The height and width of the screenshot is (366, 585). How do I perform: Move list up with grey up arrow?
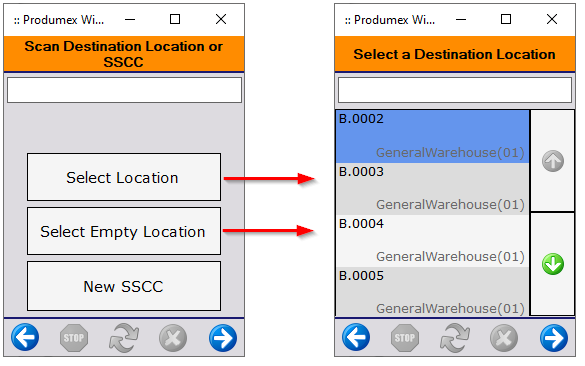pos(553,161)
